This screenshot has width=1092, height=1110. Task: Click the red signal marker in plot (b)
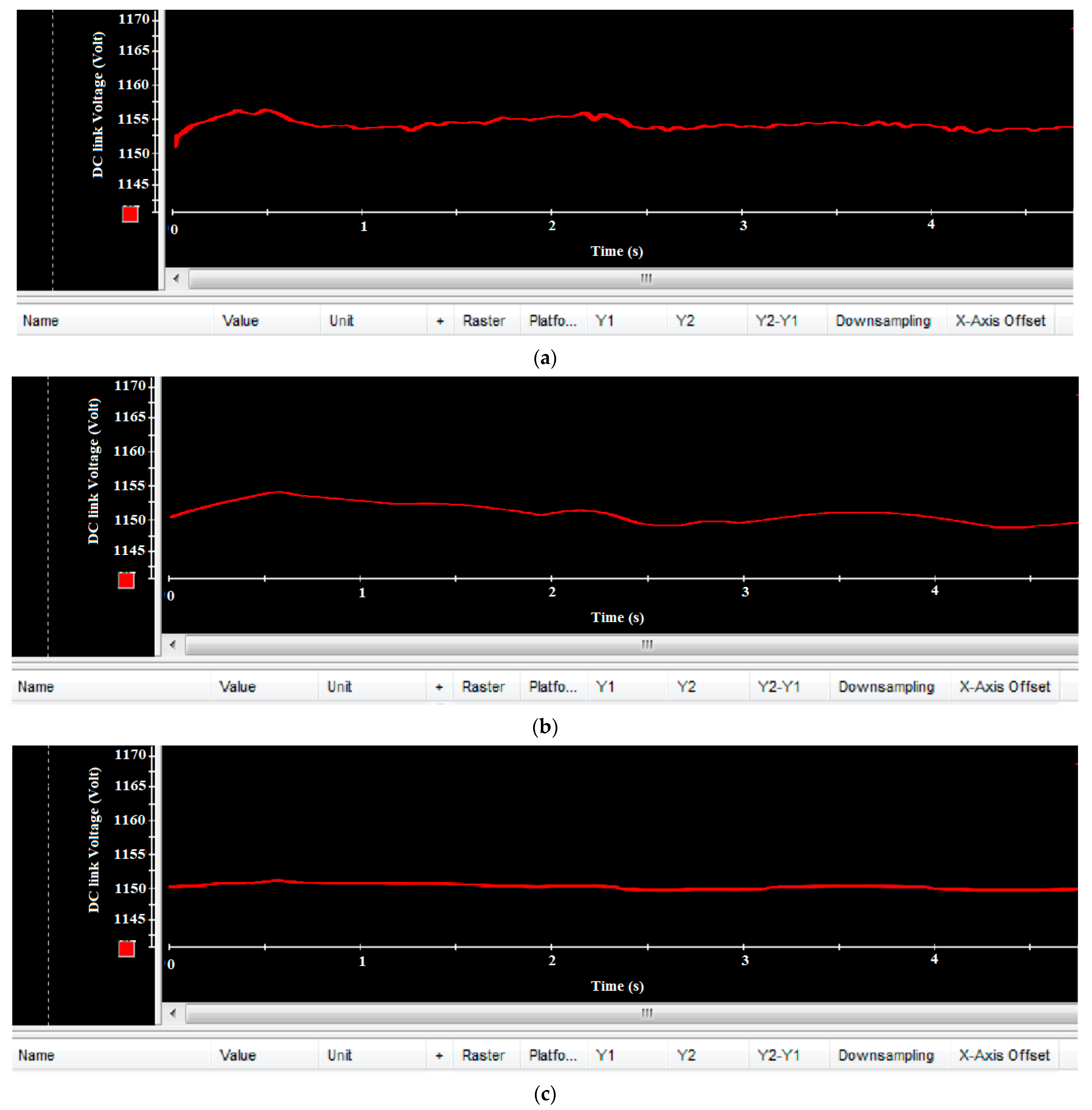point(126,581)
